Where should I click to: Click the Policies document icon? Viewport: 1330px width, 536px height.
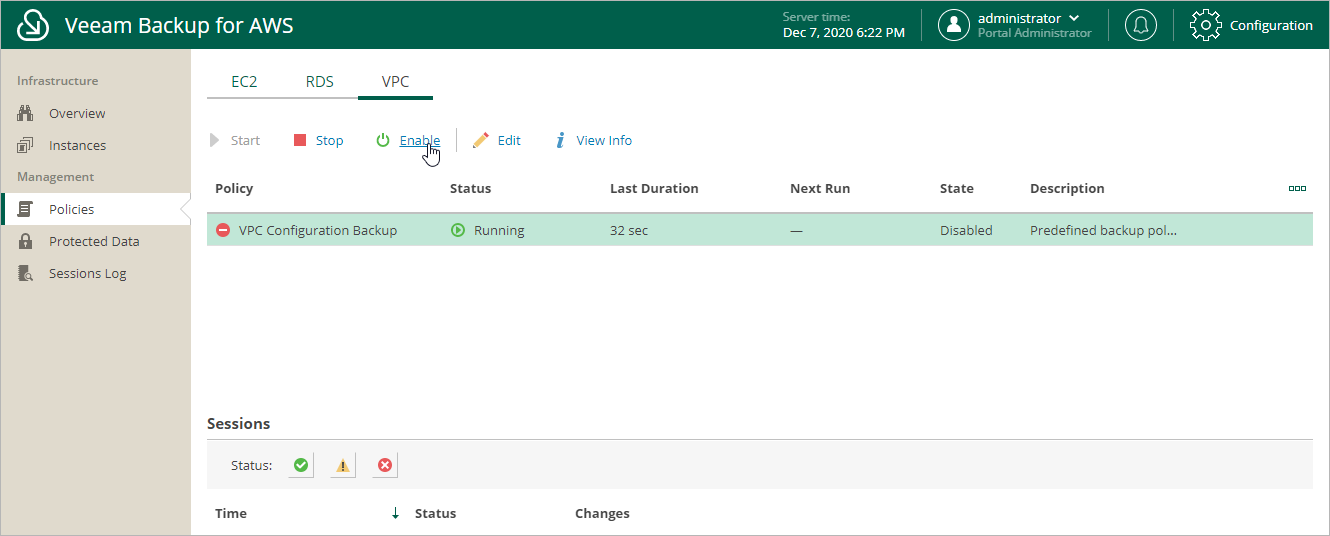[27, 209]
